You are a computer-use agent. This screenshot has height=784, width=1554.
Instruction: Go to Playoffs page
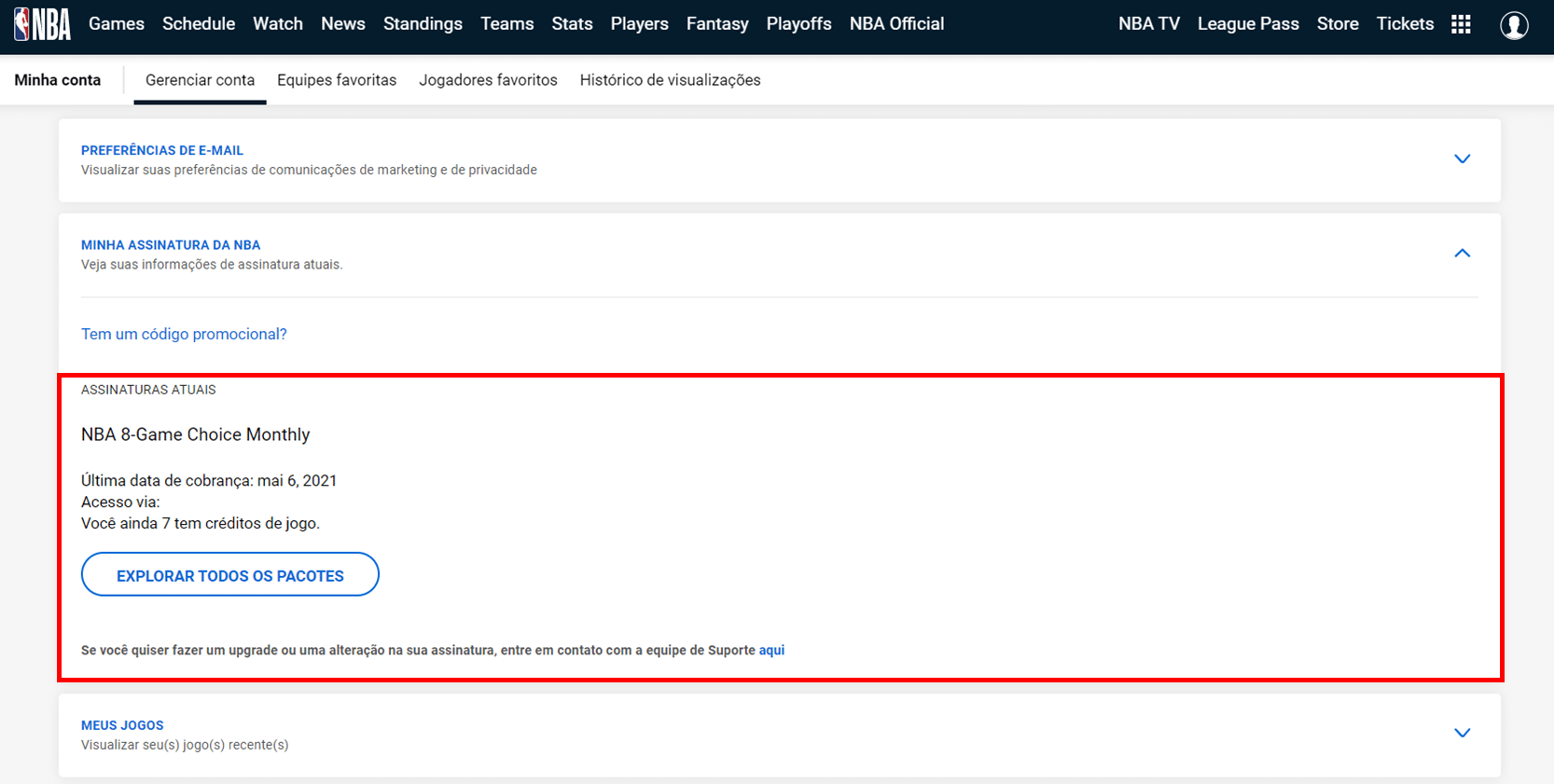[799, 24]
